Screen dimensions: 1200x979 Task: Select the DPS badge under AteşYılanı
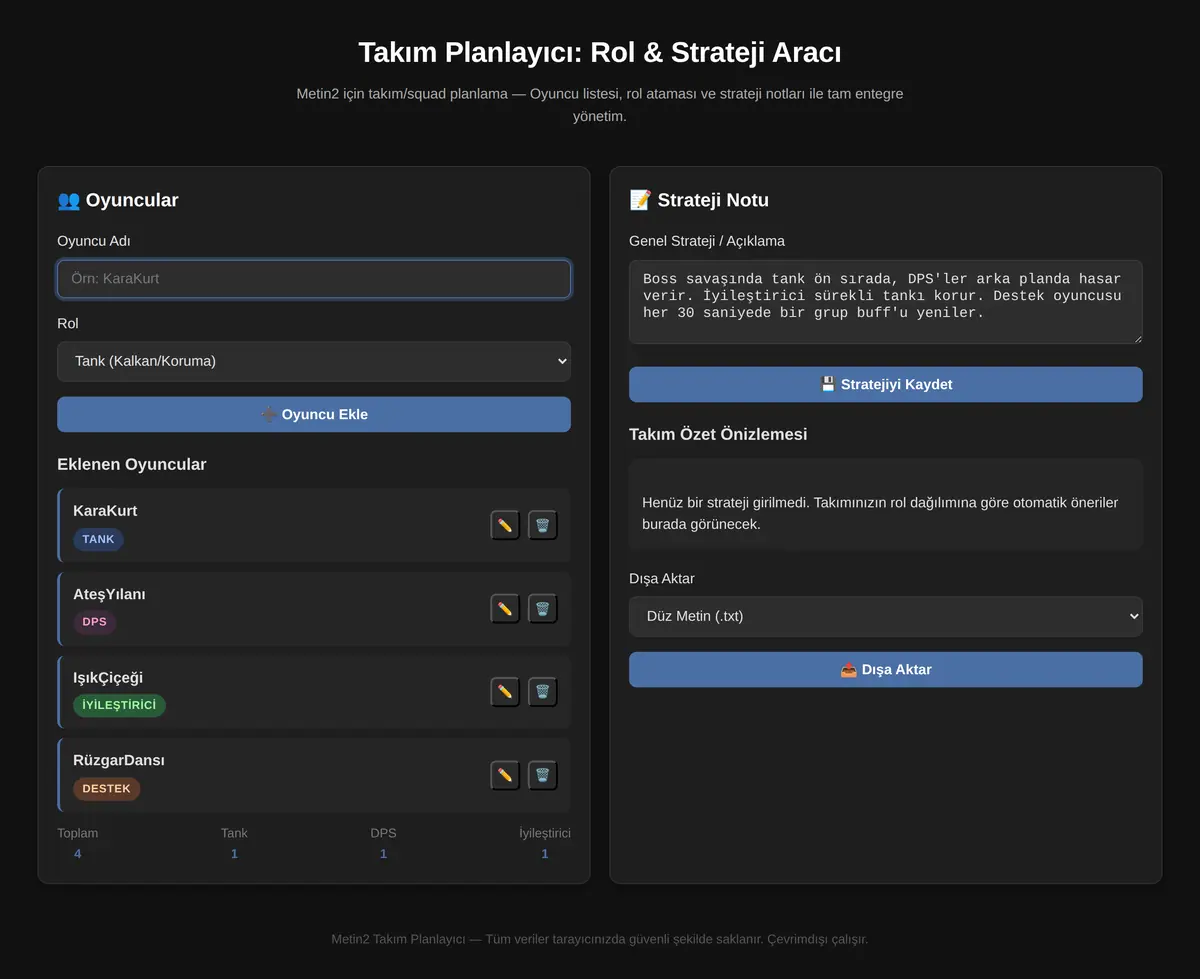click(94, 622)
